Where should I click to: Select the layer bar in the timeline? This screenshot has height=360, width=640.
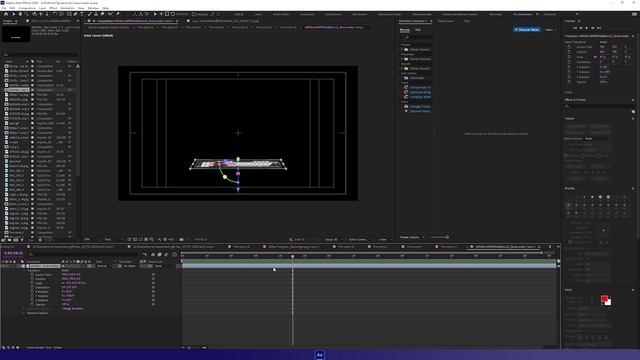click(369, 266)
